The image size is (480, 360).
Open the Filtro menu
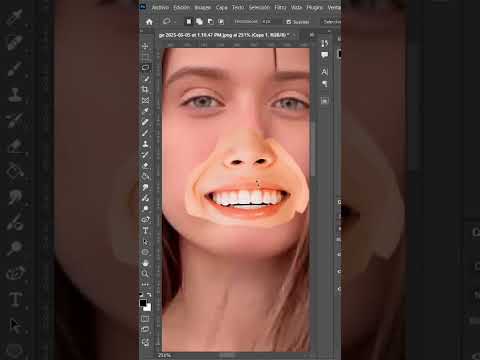(280, 7)
